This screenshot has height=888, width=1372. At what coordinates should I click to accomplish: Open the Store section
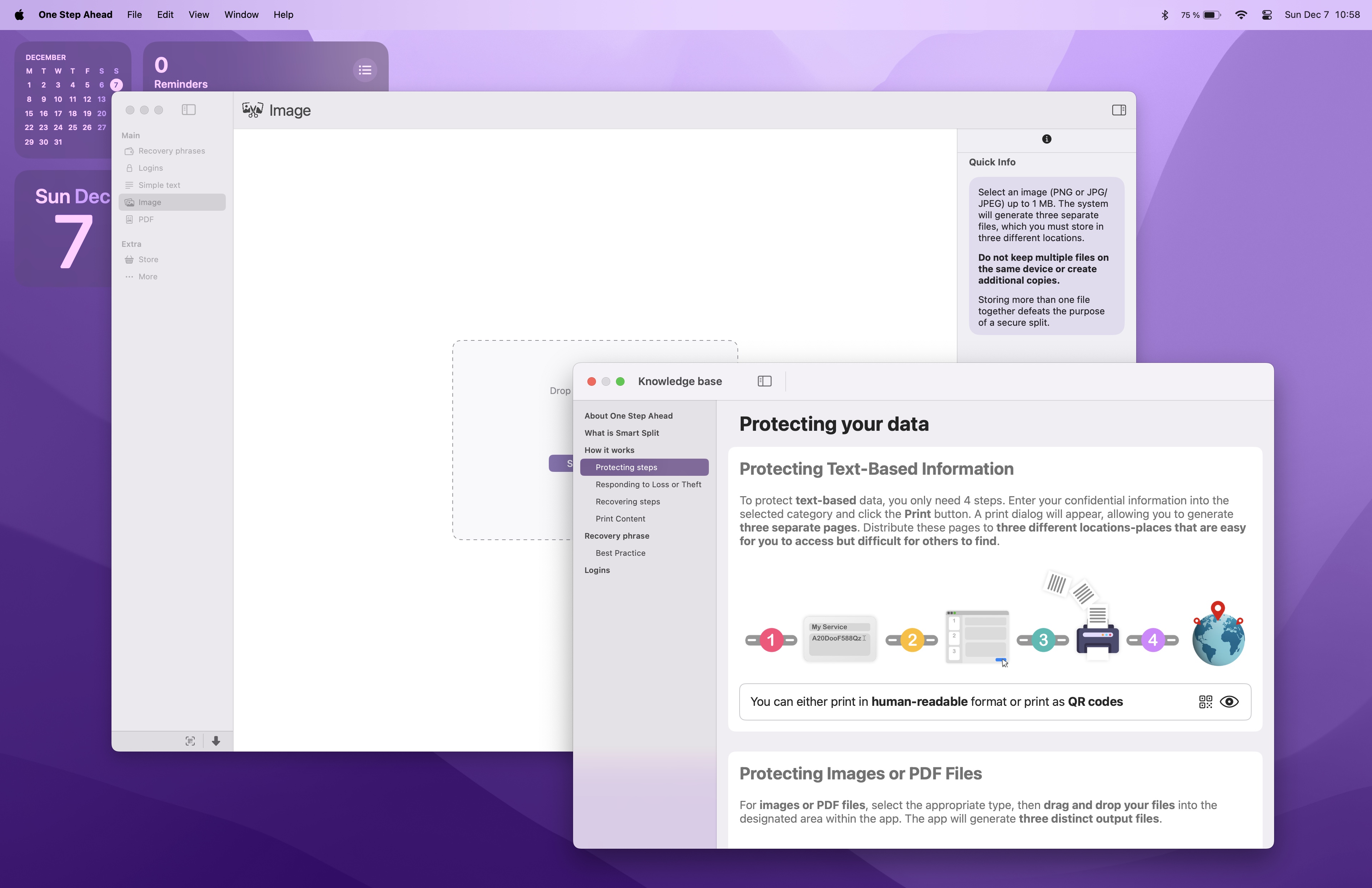click(x=148, y=259)
